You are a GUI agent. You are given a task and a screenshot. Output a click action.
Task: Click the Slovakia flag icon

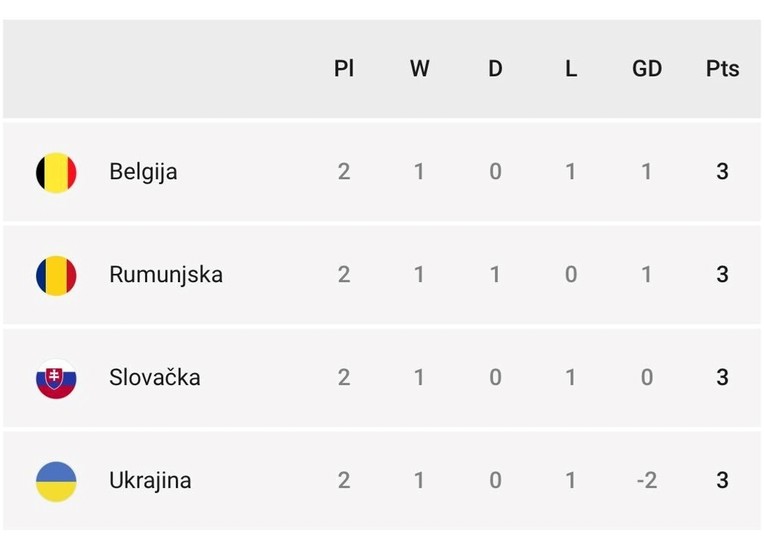[56, 378]
